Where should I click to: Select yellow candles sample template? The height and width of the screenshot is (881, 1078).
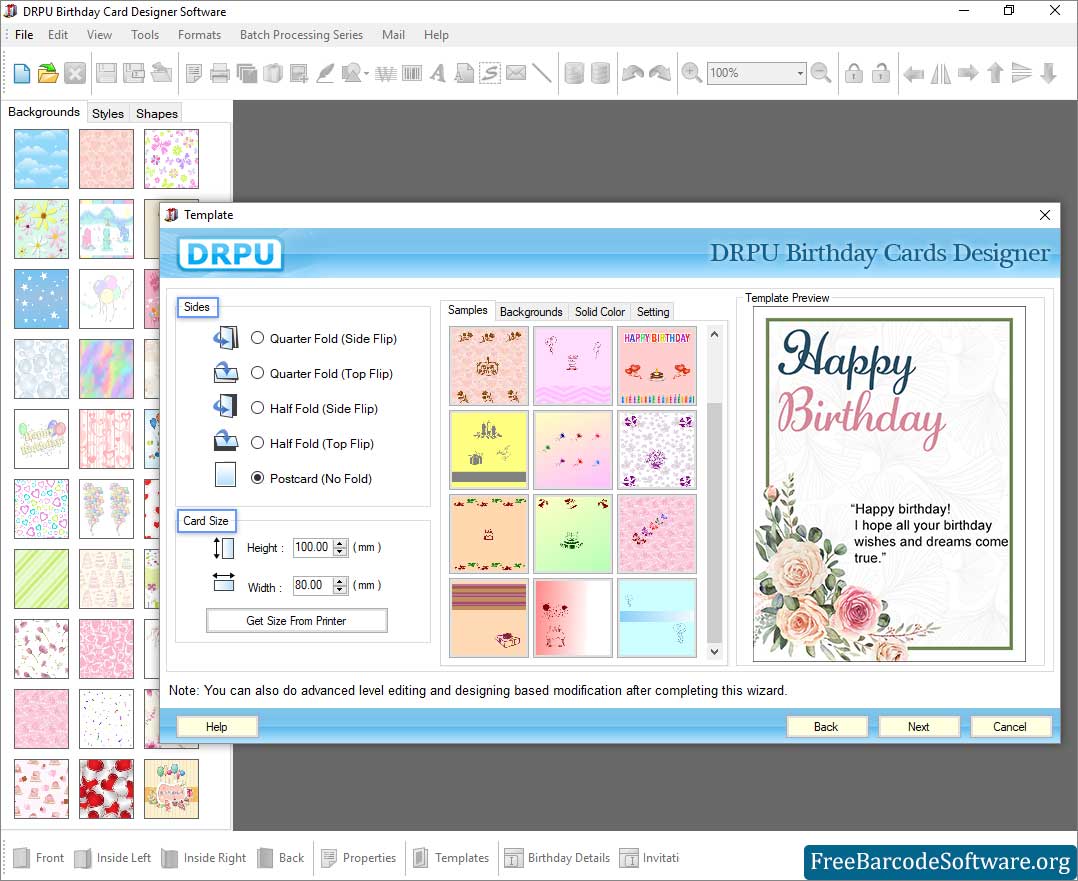(489, 450)
